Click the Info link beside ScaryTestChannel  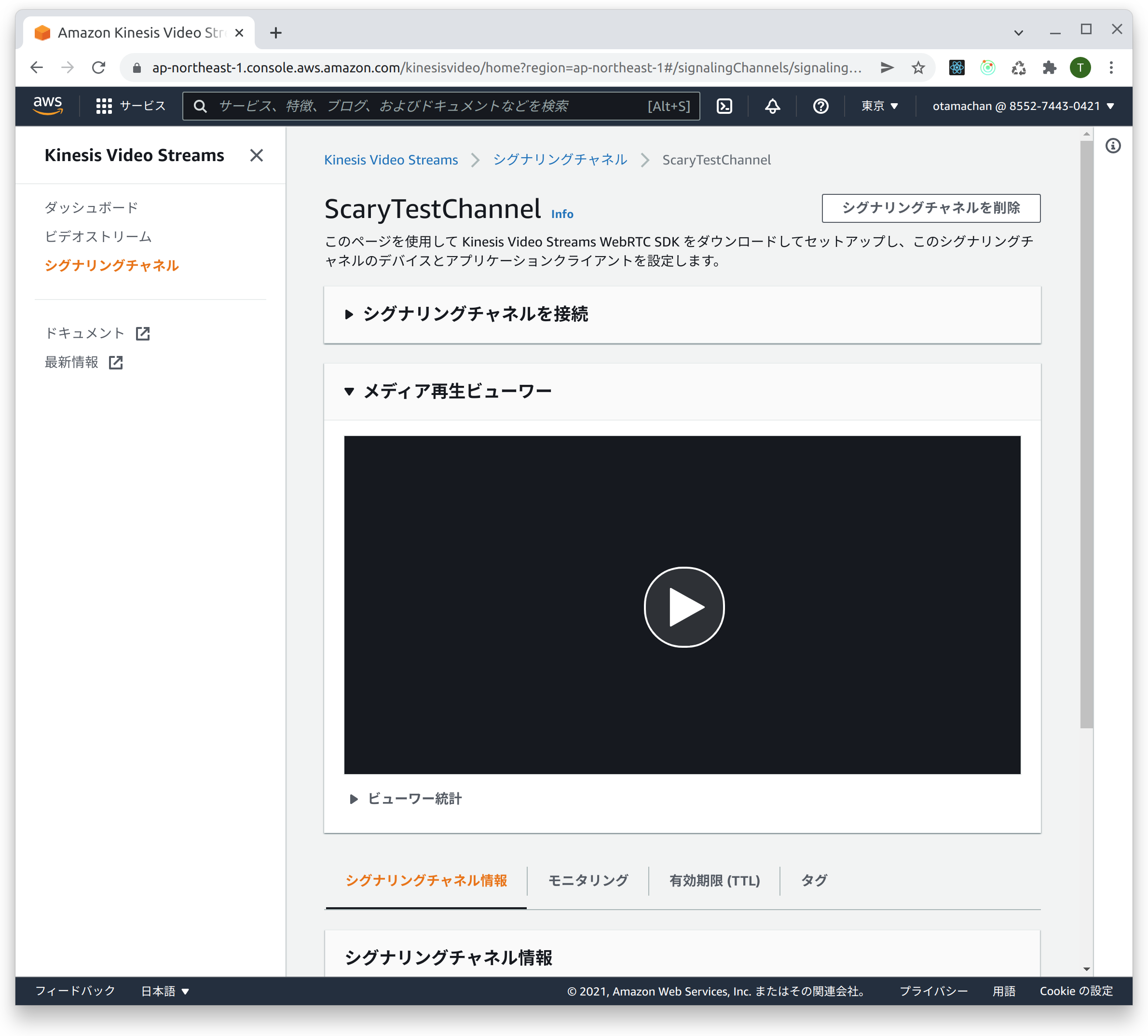[562, 214]
